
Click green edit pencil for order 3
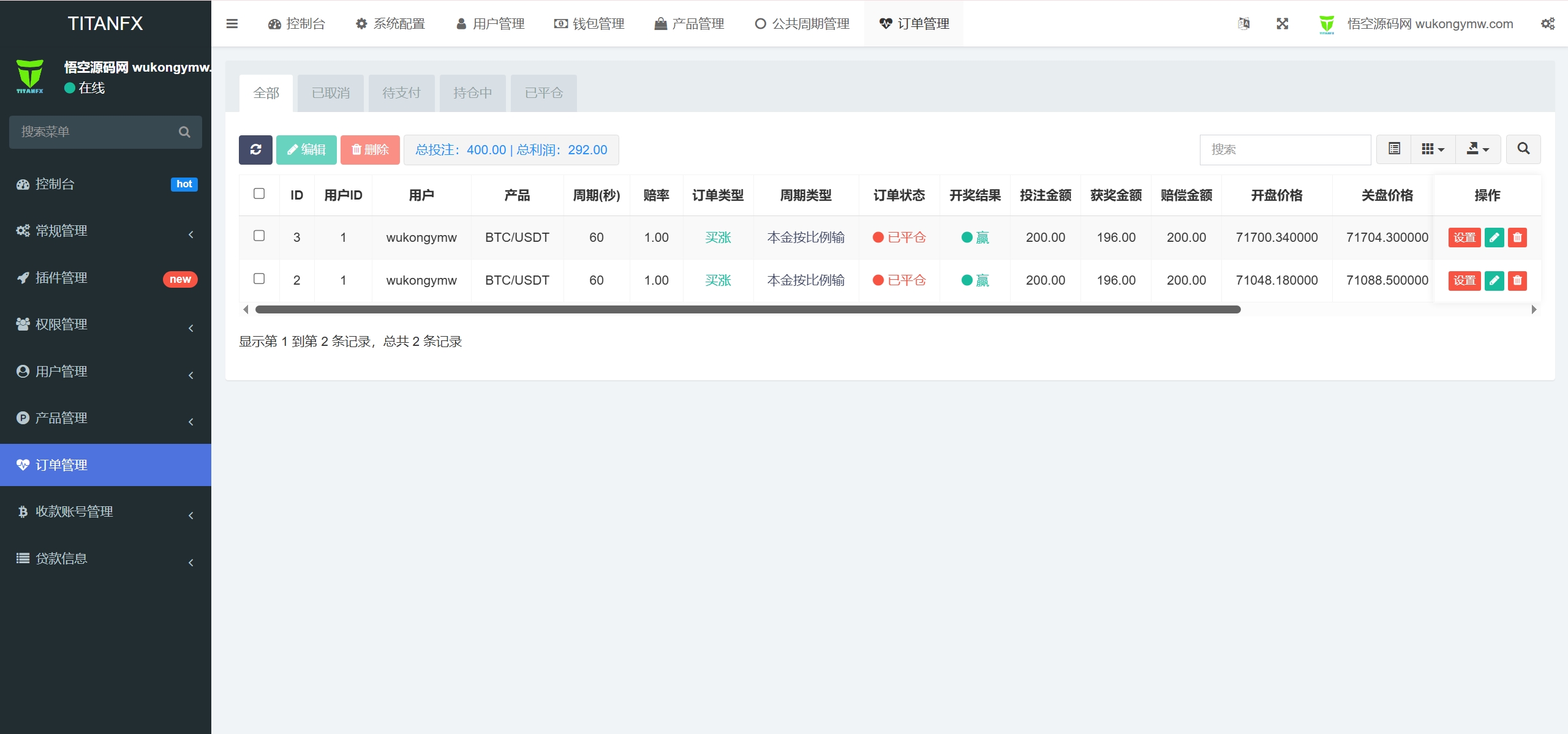[x=1494, y=238]
